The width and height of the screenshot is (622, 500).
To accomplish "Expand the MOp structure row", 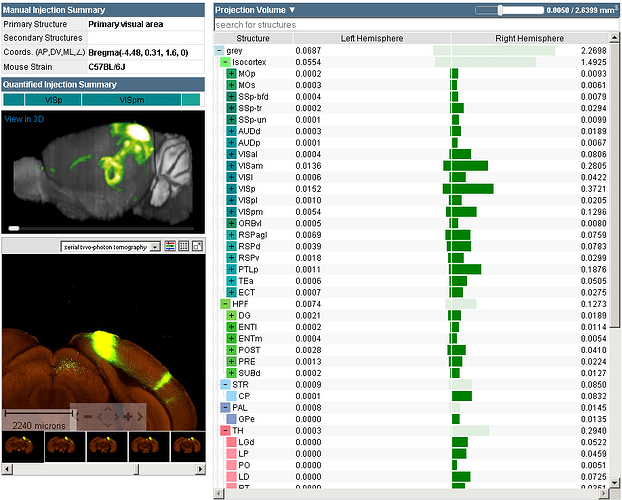I will click(231, 74).
